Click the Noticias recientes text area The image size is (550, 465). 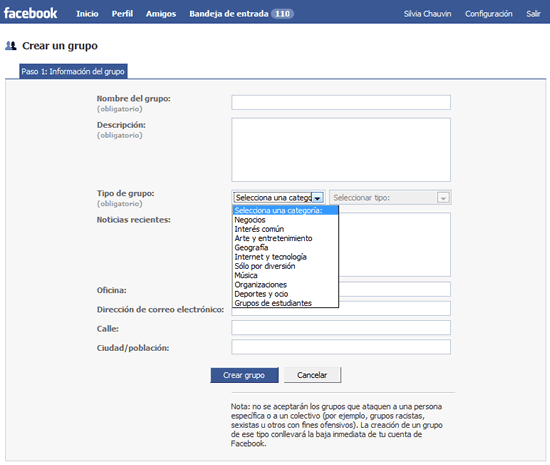point(395,244)
